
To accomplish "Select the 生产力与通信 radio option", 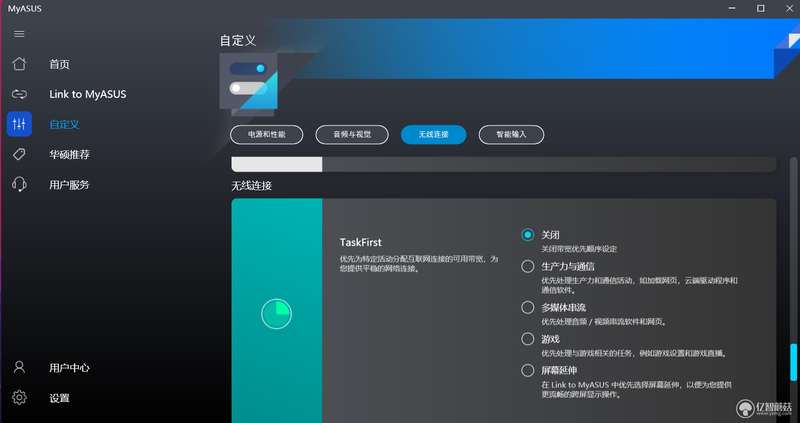I will pos(528,266).
